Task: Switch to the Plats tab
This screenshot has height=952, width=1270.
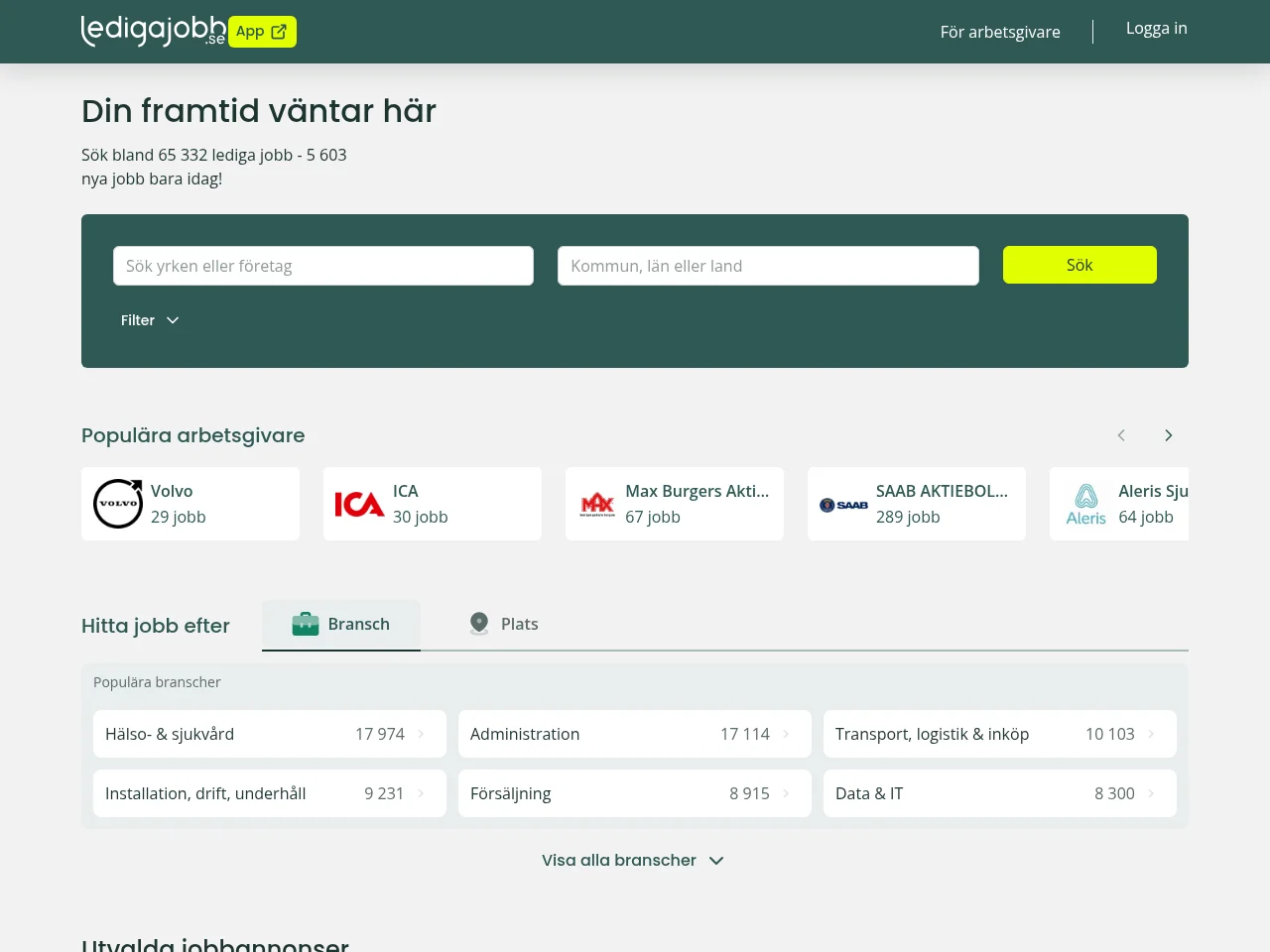Action: pyautogui.click(x=504, y=625)
